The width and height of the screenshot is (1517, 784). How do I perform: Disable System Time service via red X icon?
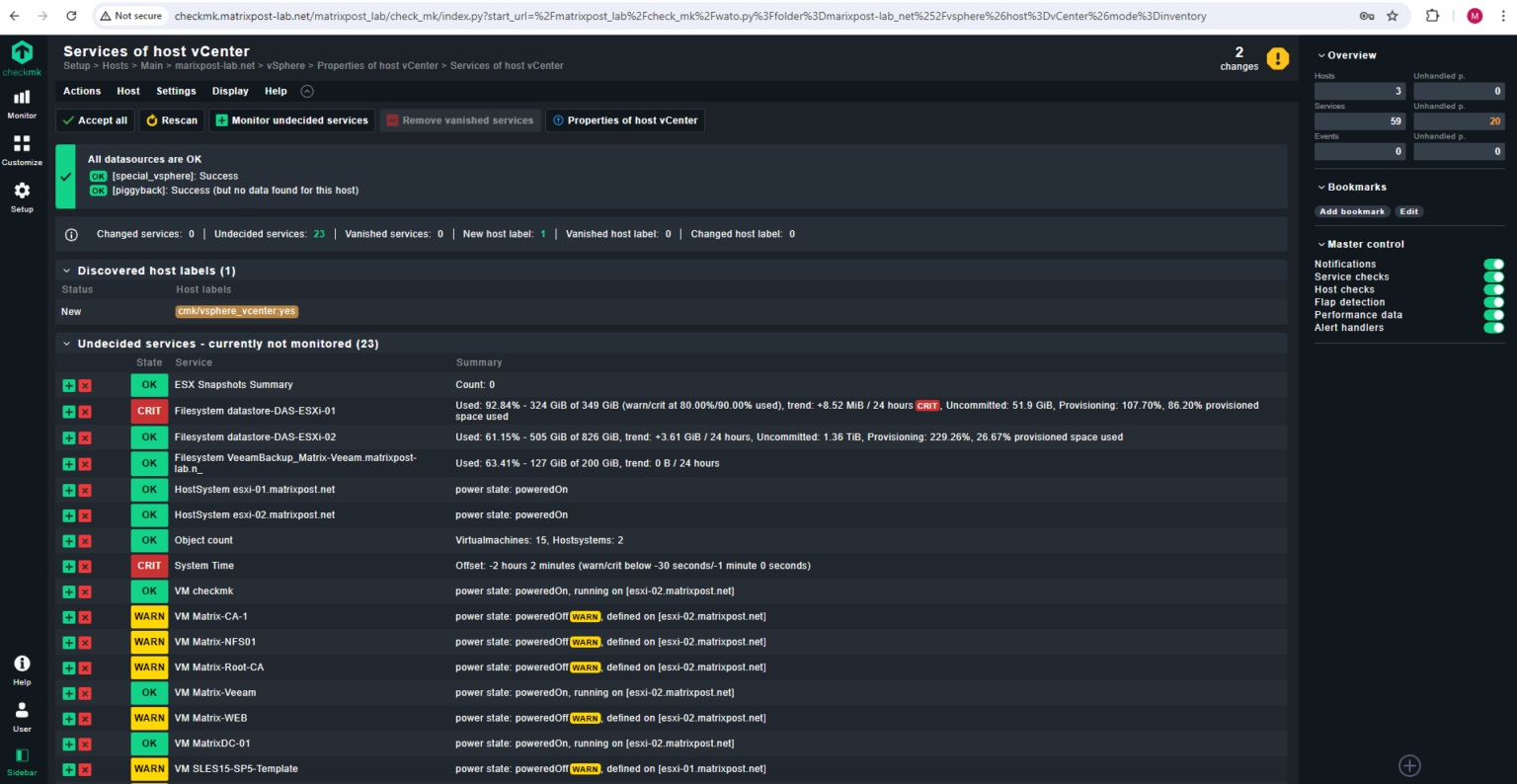point(84,566)
